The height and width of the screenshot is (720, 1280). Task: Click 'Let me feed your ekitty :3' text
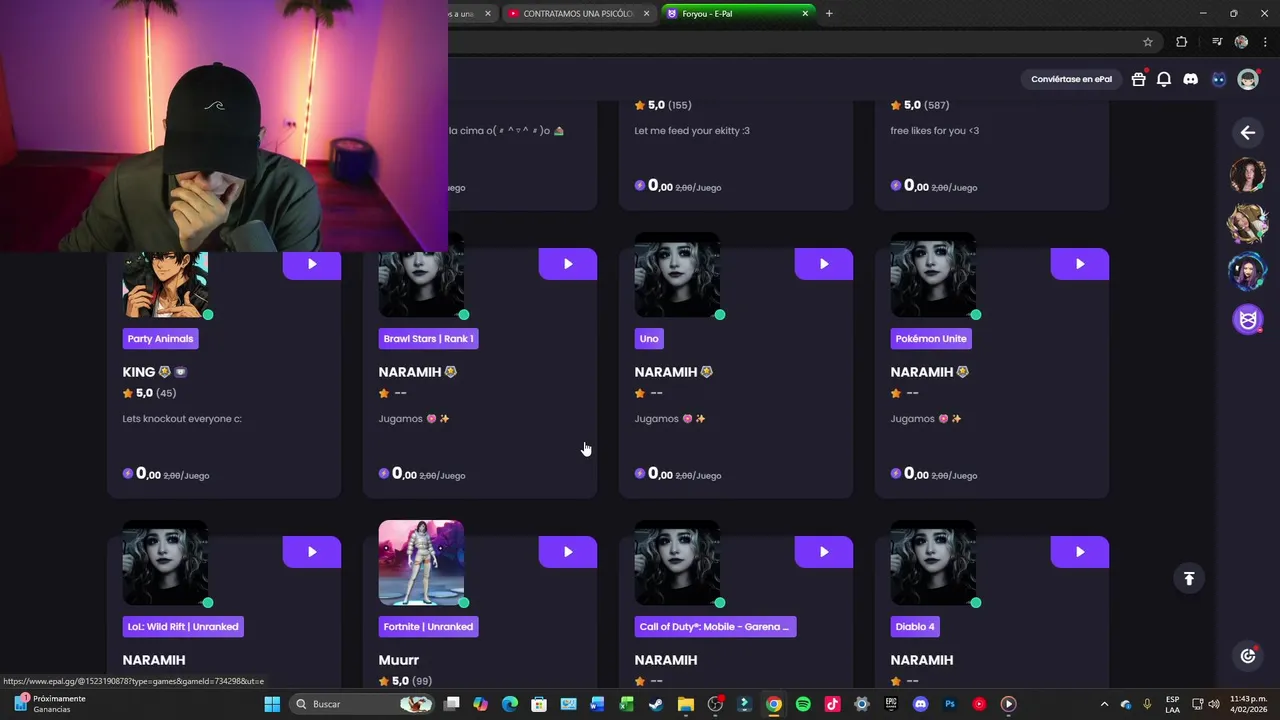692,131
